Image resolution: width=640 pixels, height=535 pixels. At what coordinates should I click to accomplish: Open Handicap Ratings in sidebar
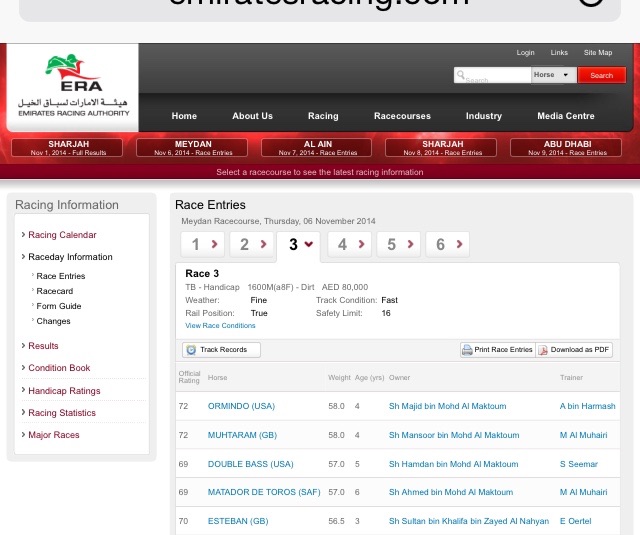pos(64,391)
